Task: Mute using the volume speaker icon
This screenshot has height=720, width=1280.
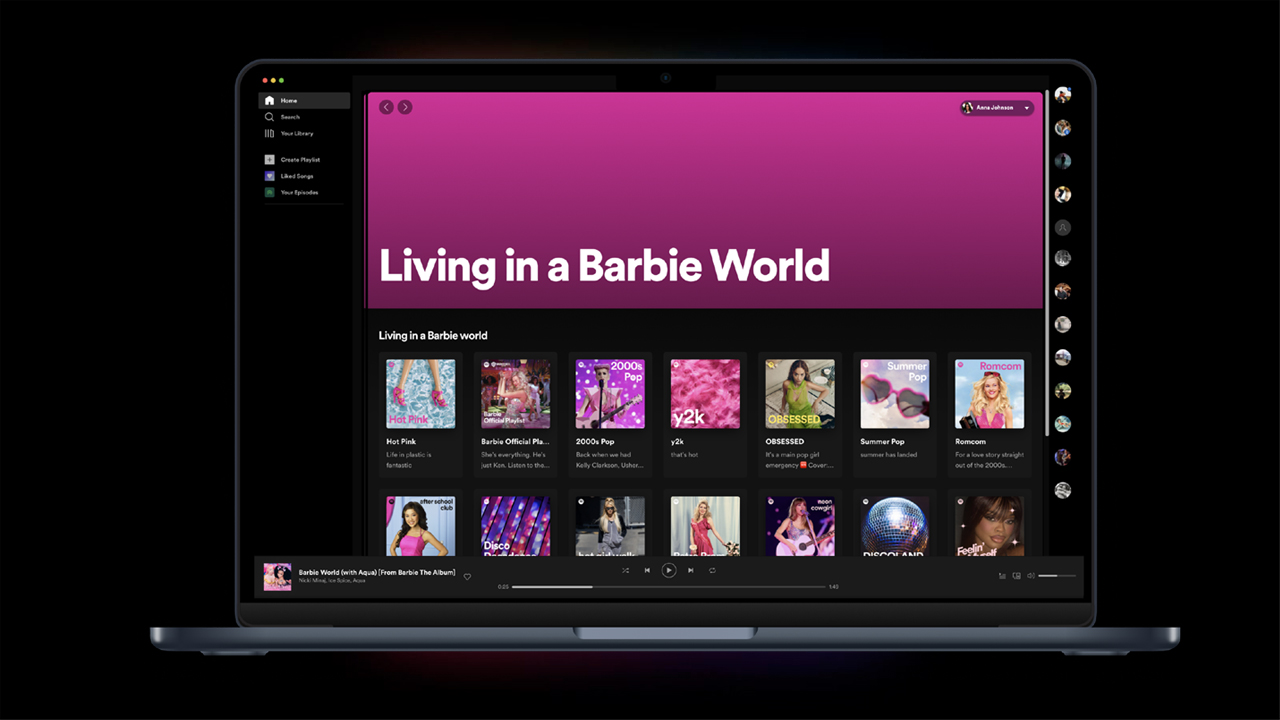Action: pyautogui.click(x=1031, y=576)
